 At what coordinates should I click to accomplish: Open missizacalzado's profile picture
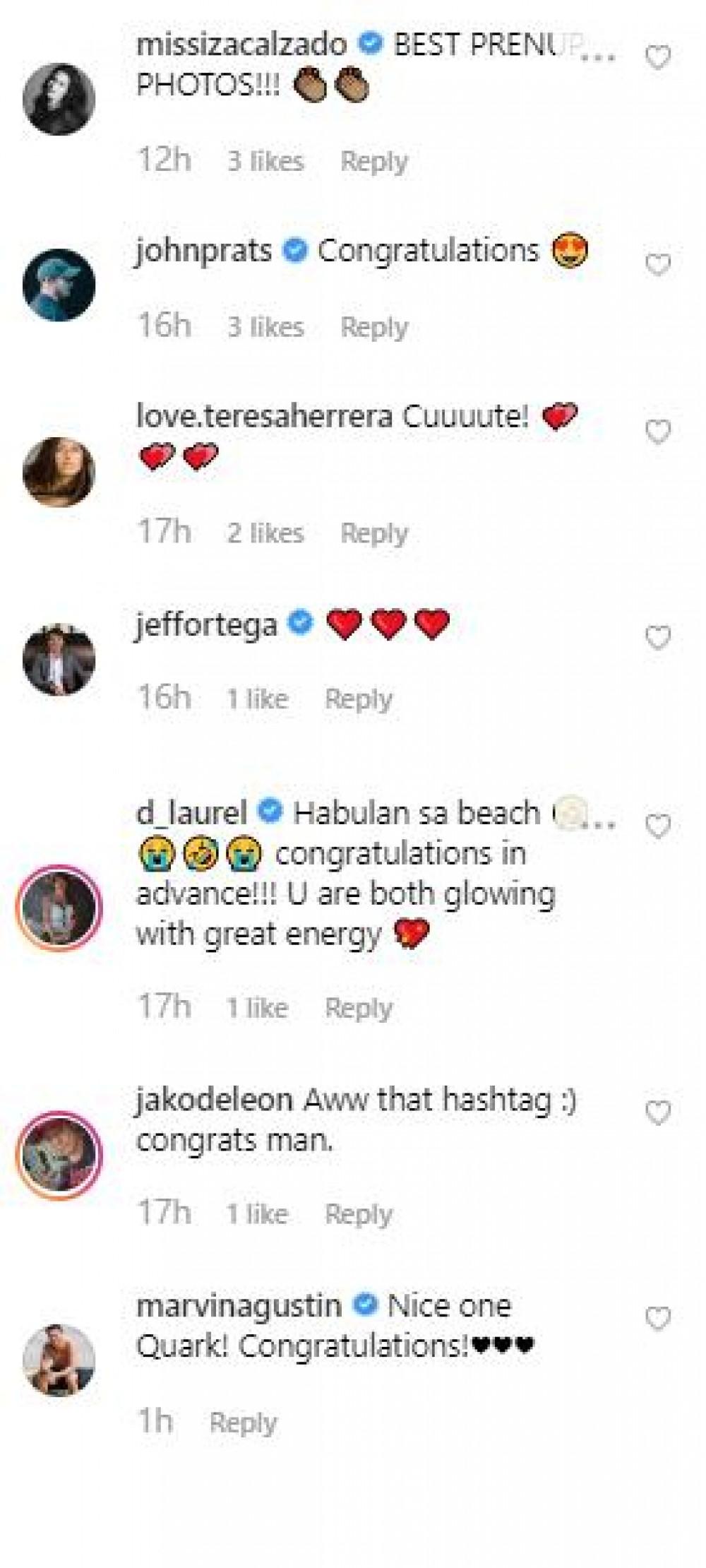tap(59, 98)
